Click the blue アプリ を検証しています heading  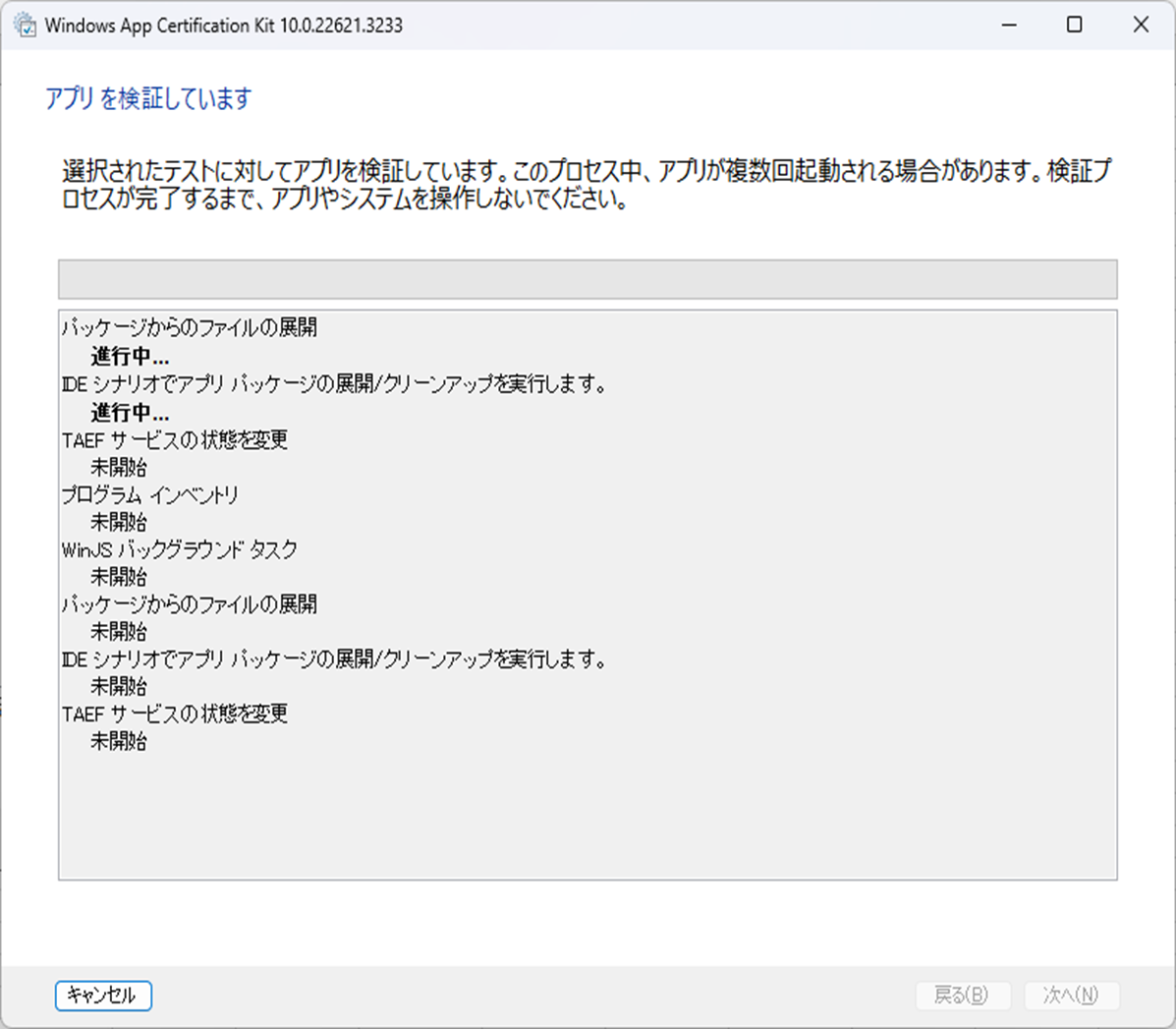(x=147, y=98)
